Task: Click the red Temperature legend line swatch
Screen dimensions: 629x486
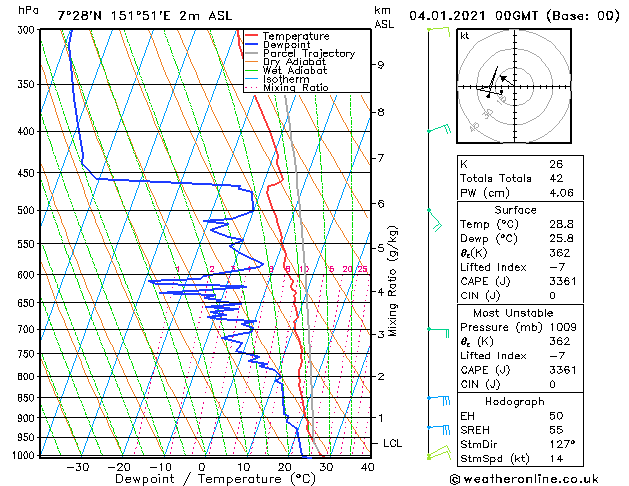Action: (252, 36)
